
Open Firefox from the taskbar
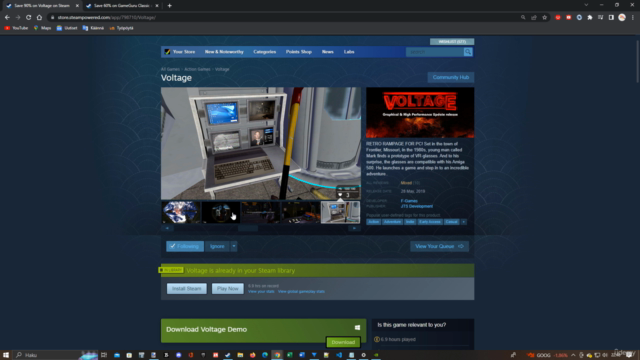click(x=253, y=355)
